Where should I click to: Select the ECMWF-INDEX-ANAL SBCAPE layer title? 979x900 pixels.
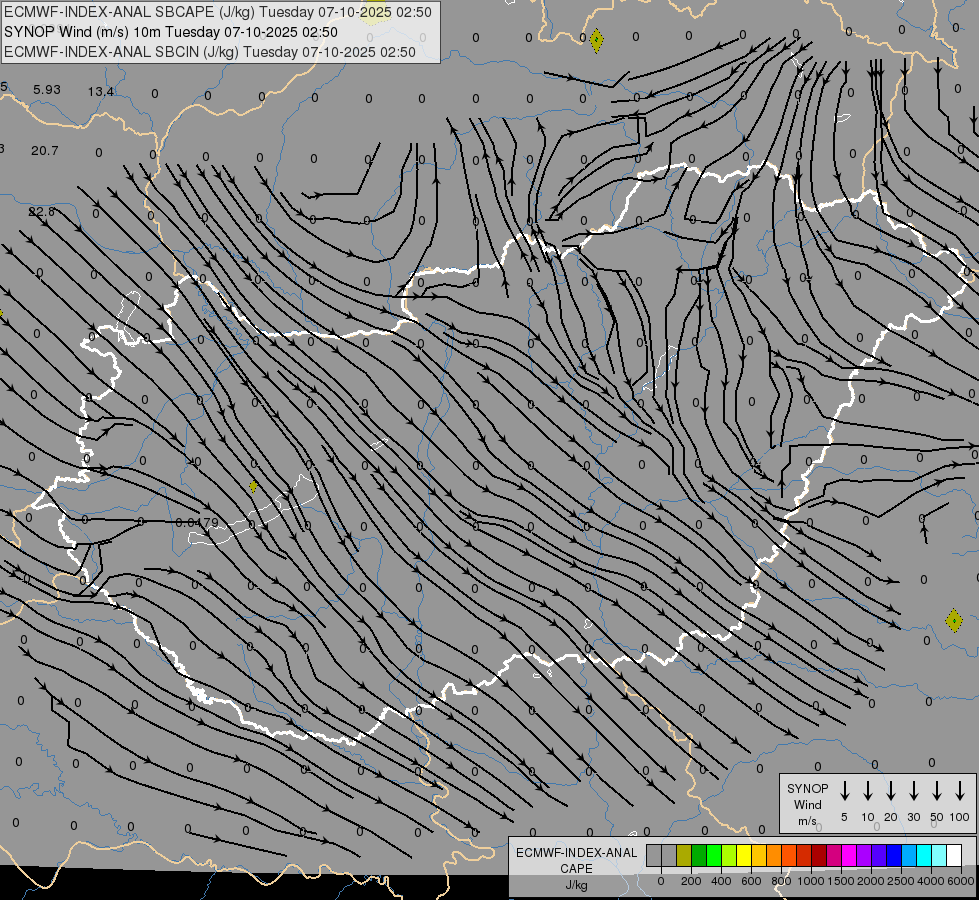[218, 12]
